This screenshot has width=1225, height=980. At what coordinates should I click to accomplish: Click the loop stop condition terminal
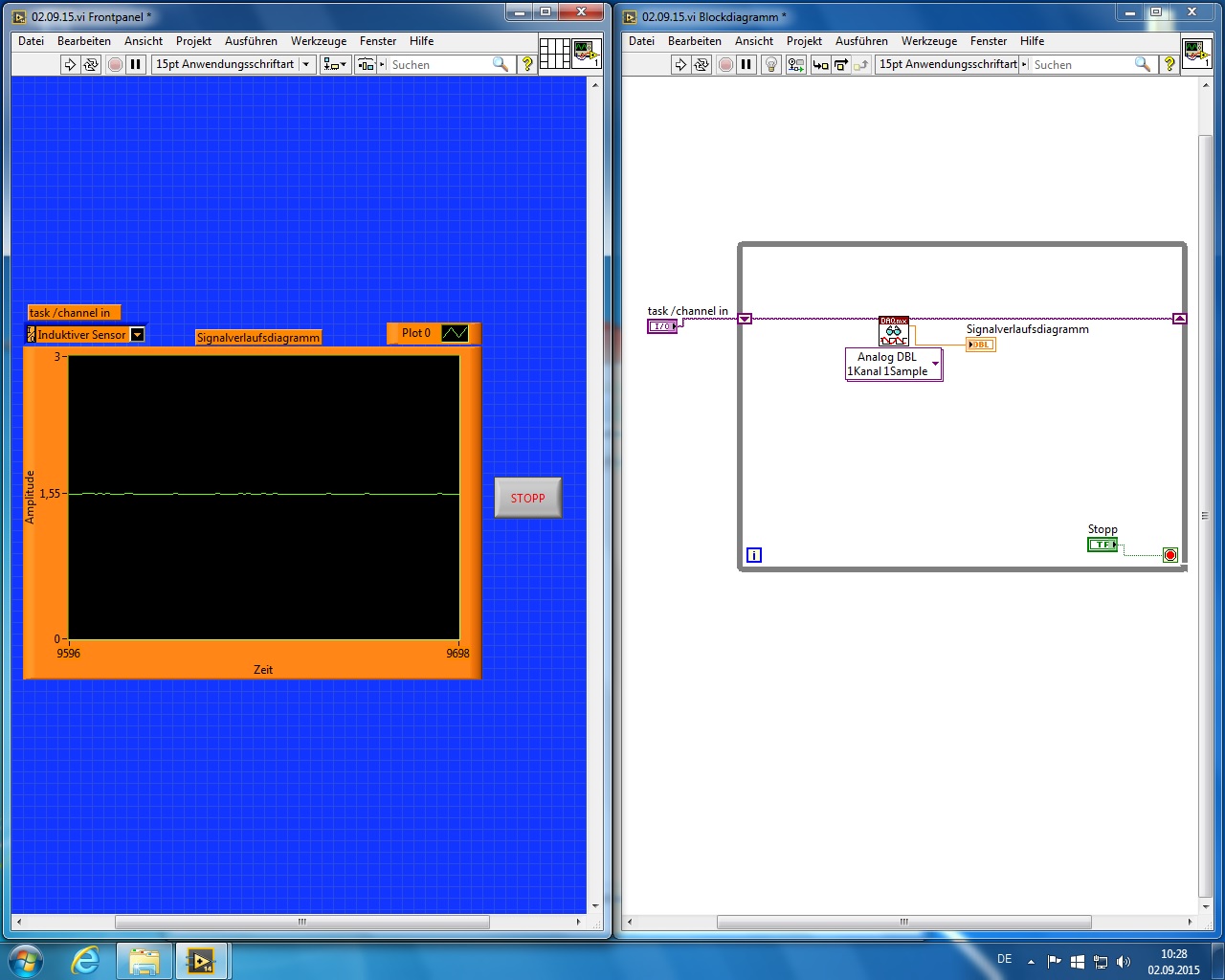tap(1170, 555)
